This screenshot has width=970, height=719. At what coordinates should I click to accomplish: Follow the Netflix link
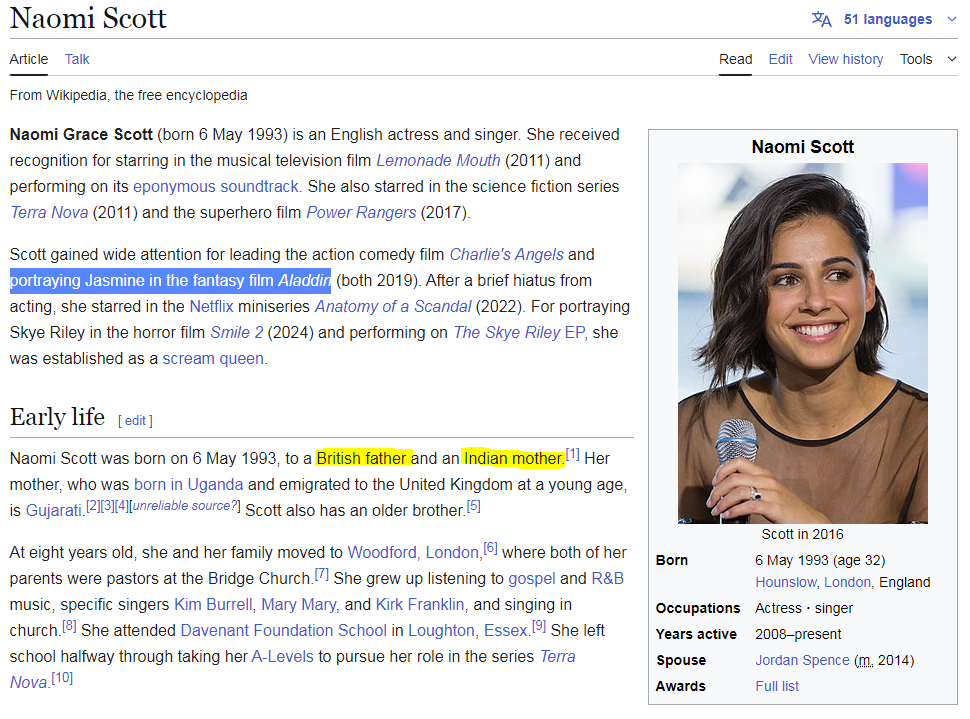point(212,306)
